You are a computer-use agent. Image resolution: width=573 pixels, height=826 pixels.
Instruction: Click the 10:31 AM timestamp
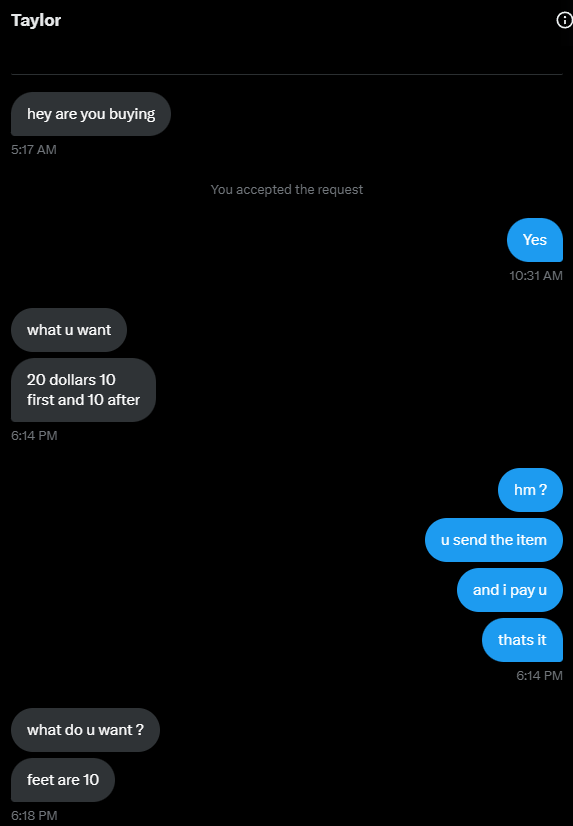pyautogui.click(x=536, y=276)
